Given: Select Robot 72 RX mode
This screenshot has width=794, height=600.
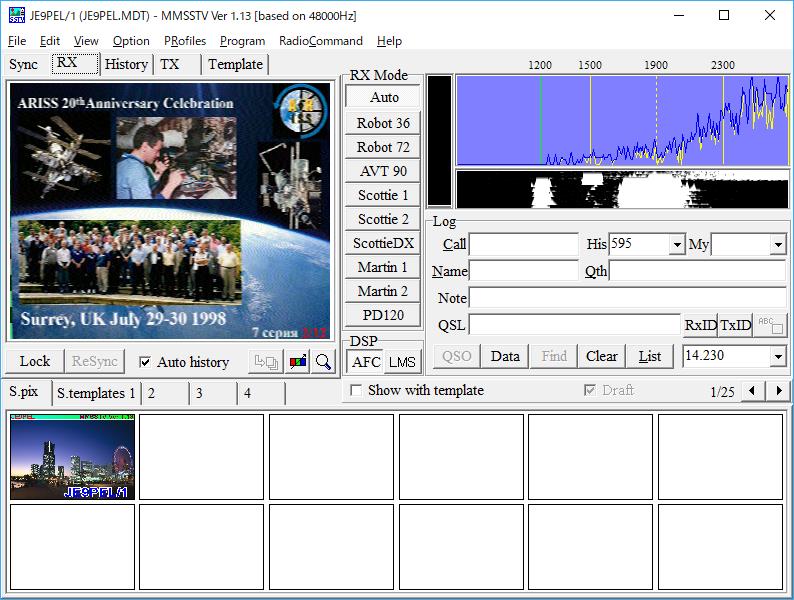Looking at the screenshot, I should click(x=383, y=147).
